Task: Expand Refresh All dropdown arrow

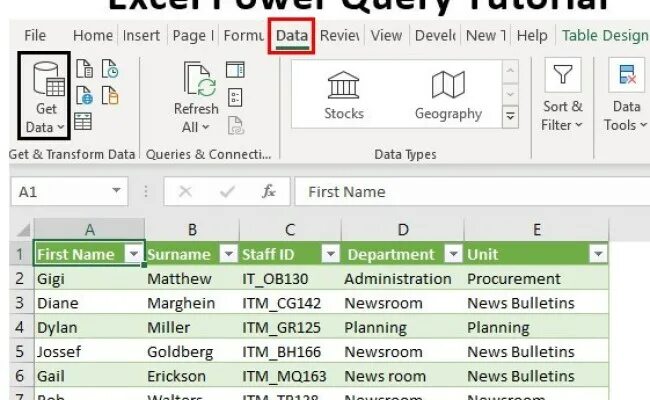Action: [206, 127]
